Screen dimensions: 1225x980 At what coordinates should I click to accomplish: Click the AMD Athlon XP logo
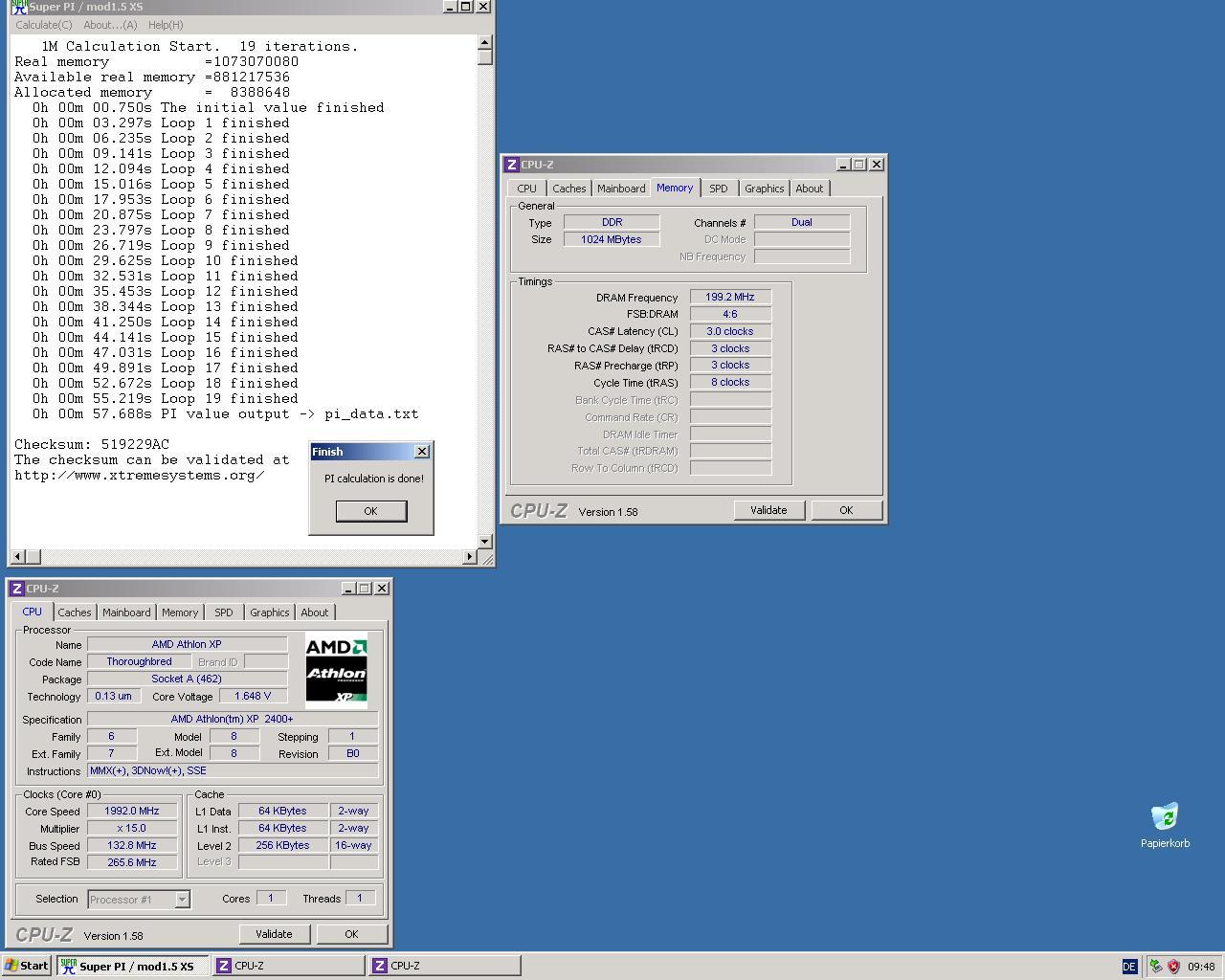pos(336,670)
